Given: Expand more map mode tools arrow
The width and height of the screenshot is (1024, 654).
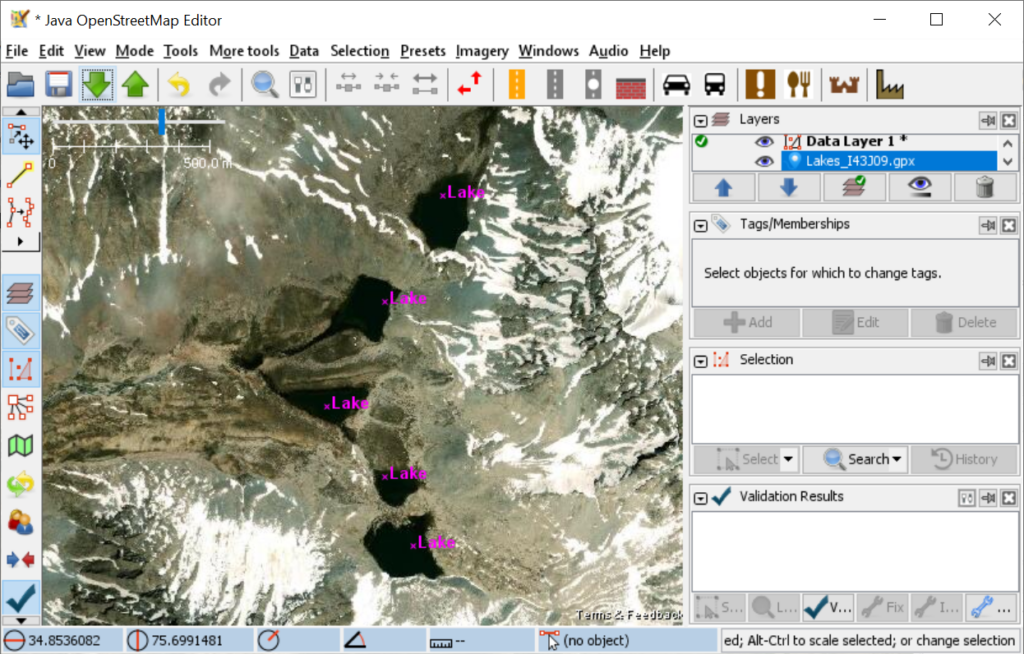Looking at the screenshot, I should pos(20,241).
